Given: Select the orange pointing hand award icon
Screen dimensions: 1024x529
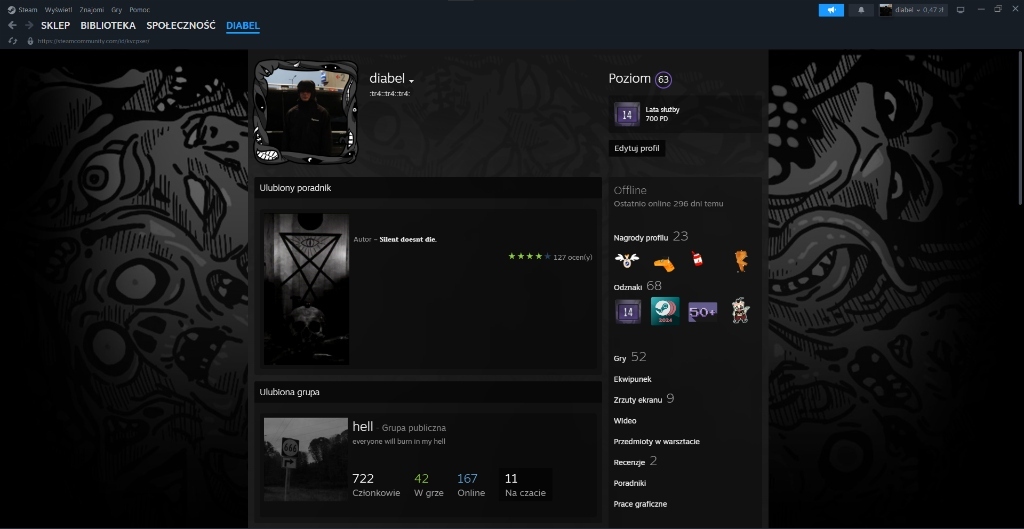Looking at the screenshot, I should pyautogui.click(x=664, y=264).
